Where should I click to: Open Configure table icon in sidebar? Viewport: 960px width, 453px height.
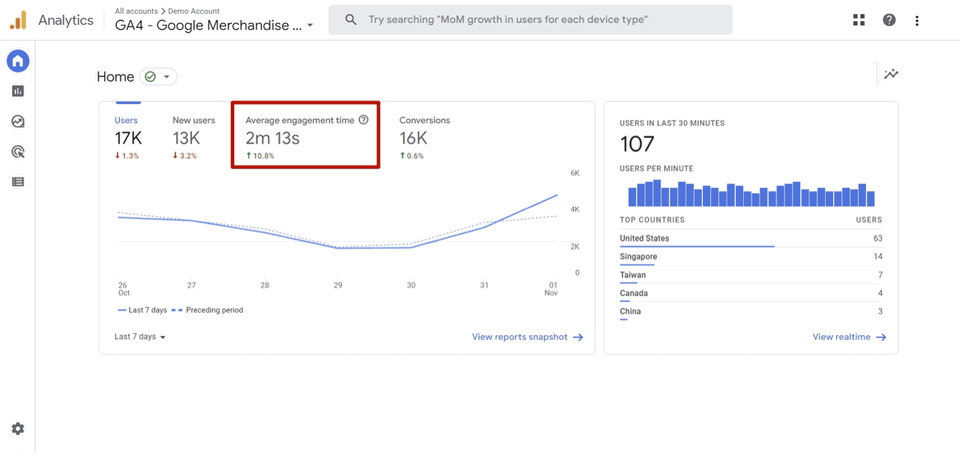[17, 182]
